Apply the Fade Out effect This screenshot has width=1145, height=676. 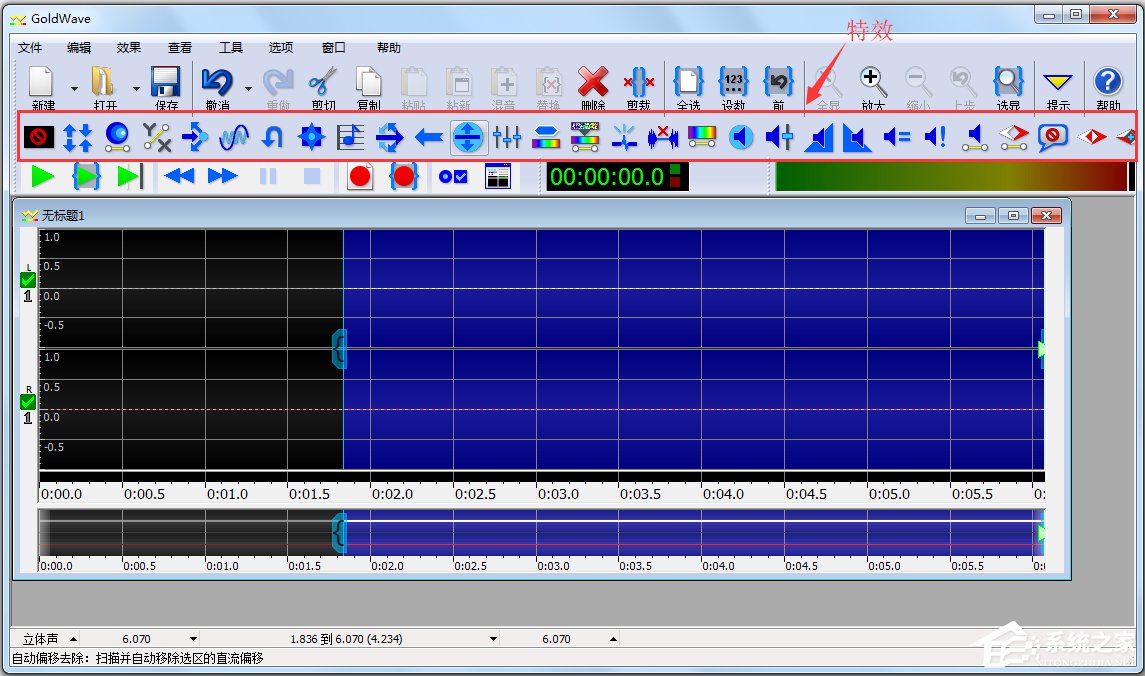[x=857, y=137]
